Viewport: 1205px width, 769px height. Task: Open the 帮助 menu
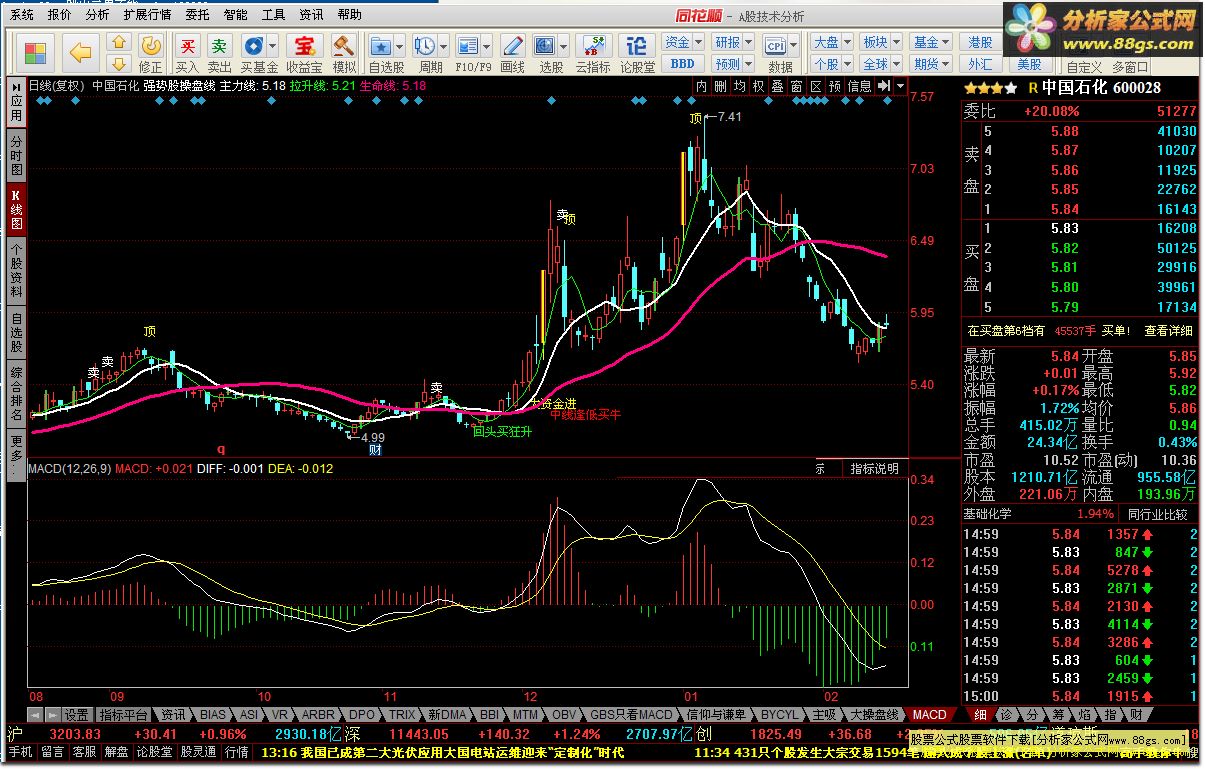349,15
